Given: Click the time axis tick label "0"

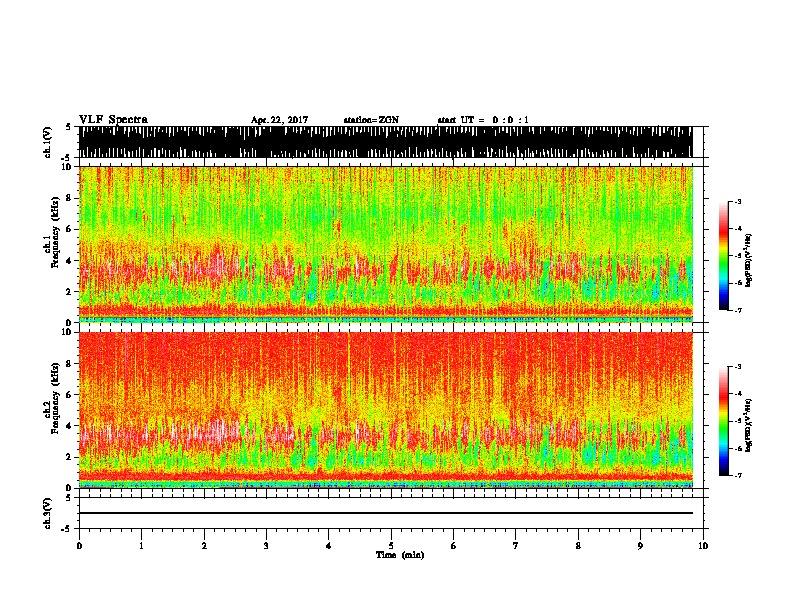Looking at the screenshot, I should coord(79,546).
